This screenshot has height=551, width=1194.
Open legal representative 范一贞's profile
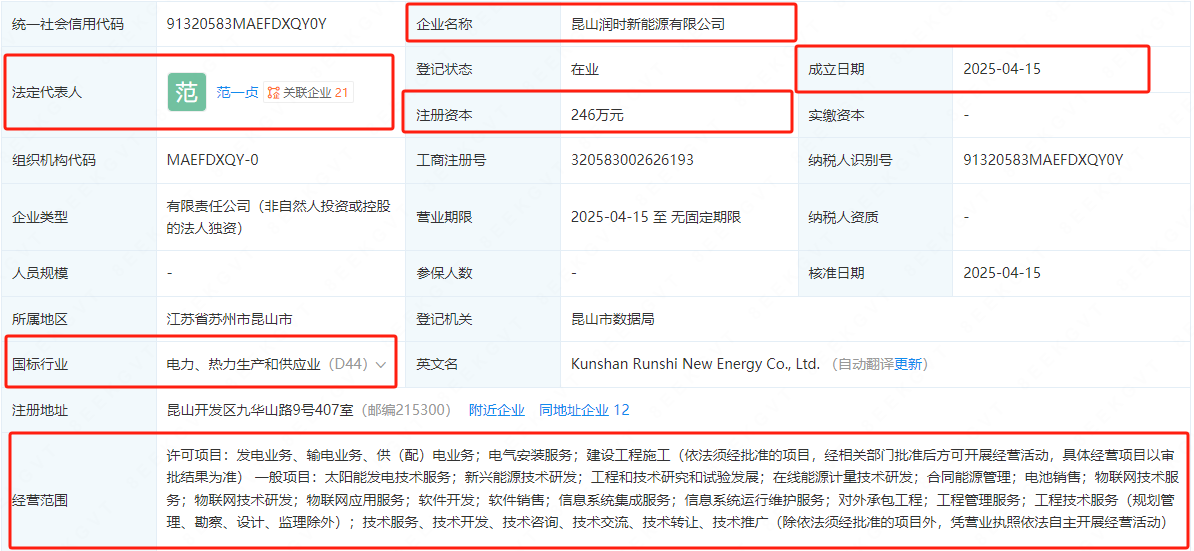coord(237,92)
